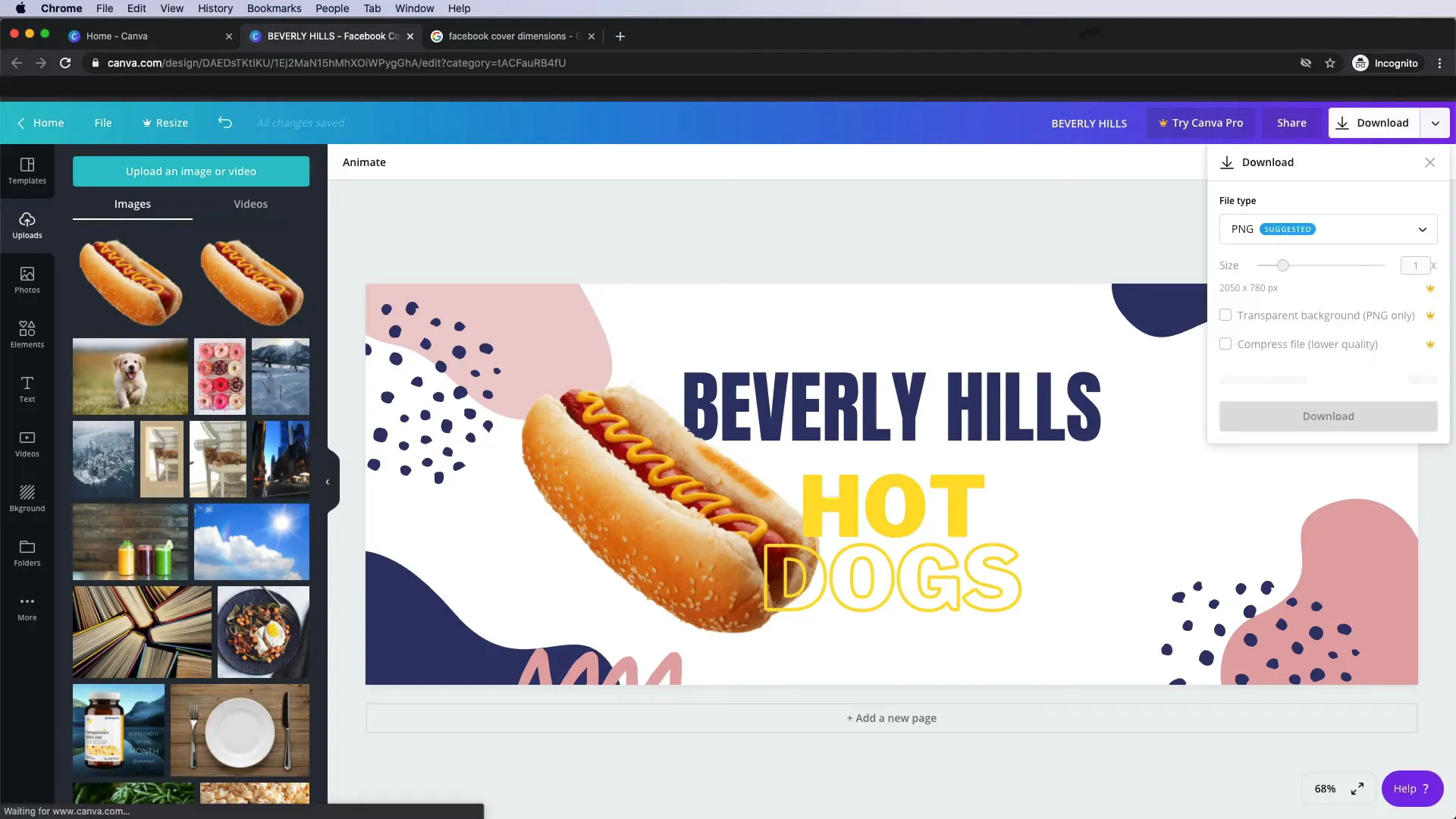Switch to Home - Canva browser tab
This screenshot has height=819, width=1456.
pos(150,36)
